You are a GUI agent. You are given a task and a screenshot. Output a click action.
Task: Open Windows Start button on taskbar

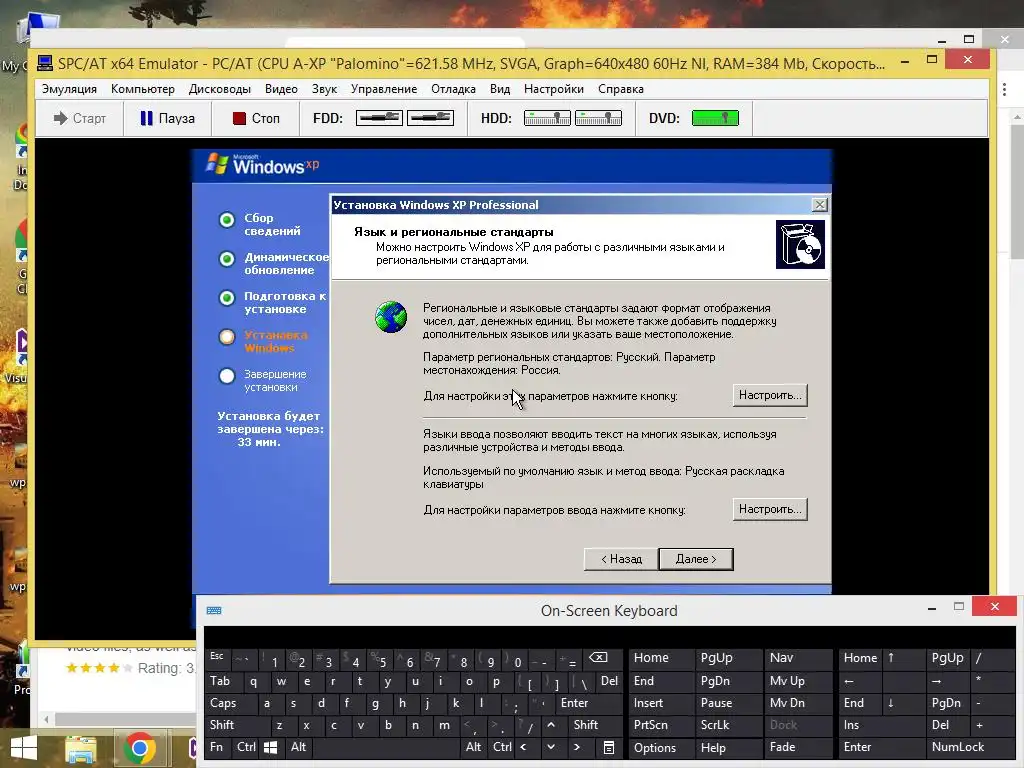point(24,748)
